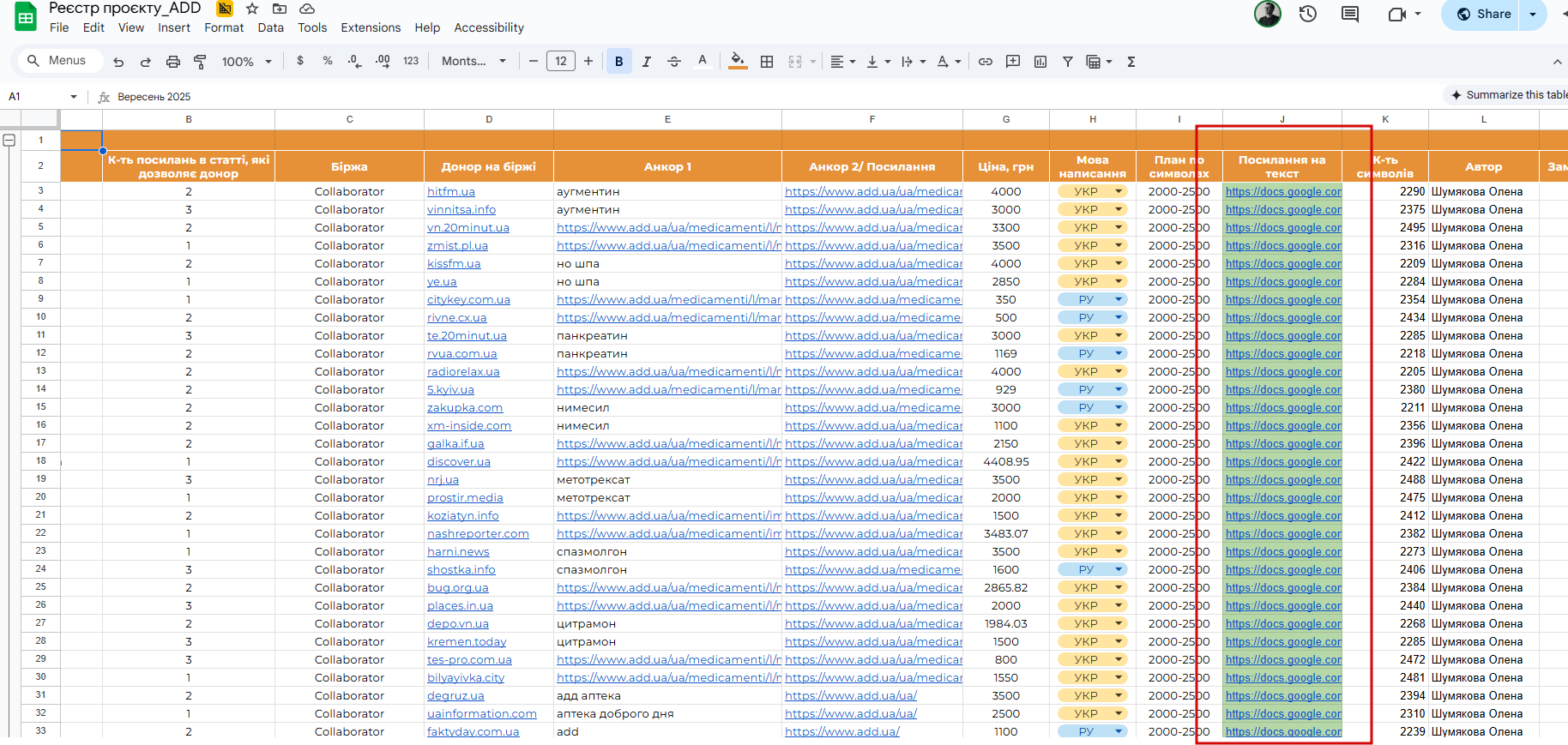Open the Format menu

point(224,27)
